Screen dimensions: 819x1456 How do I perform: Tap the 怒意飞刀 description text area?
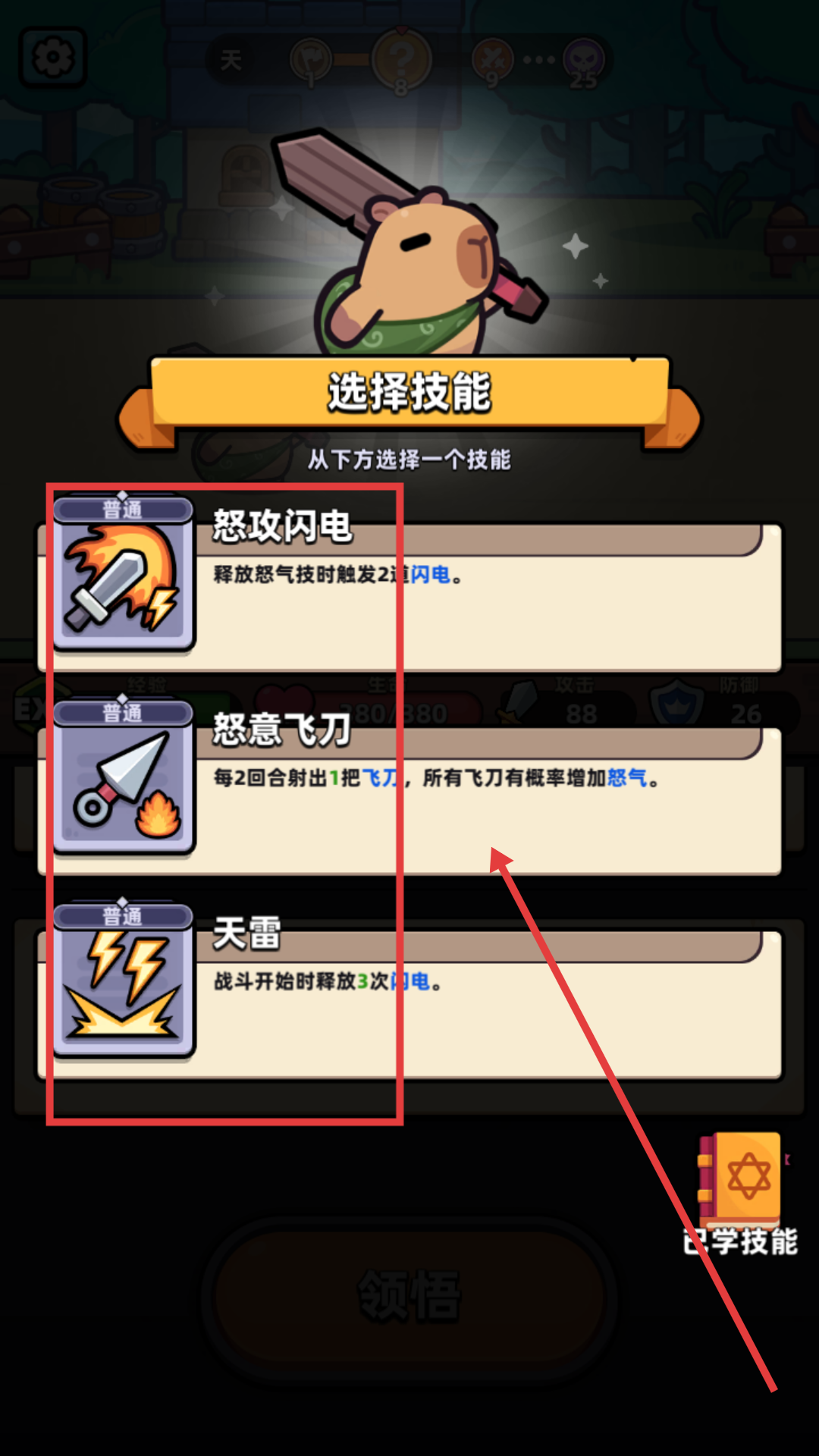coord(437,778)
